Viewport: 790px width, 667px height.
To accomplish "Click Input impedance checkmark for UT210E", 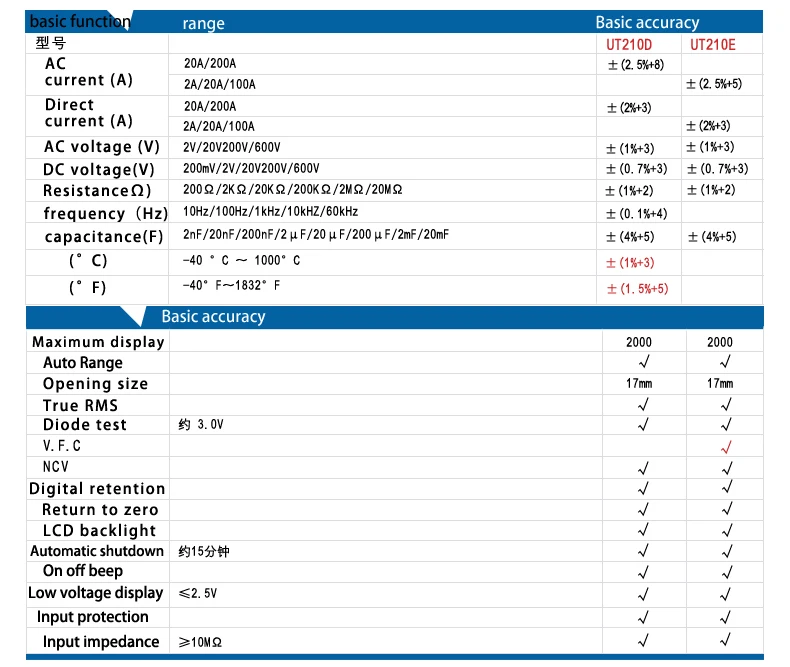I will (x=726, y=640).
